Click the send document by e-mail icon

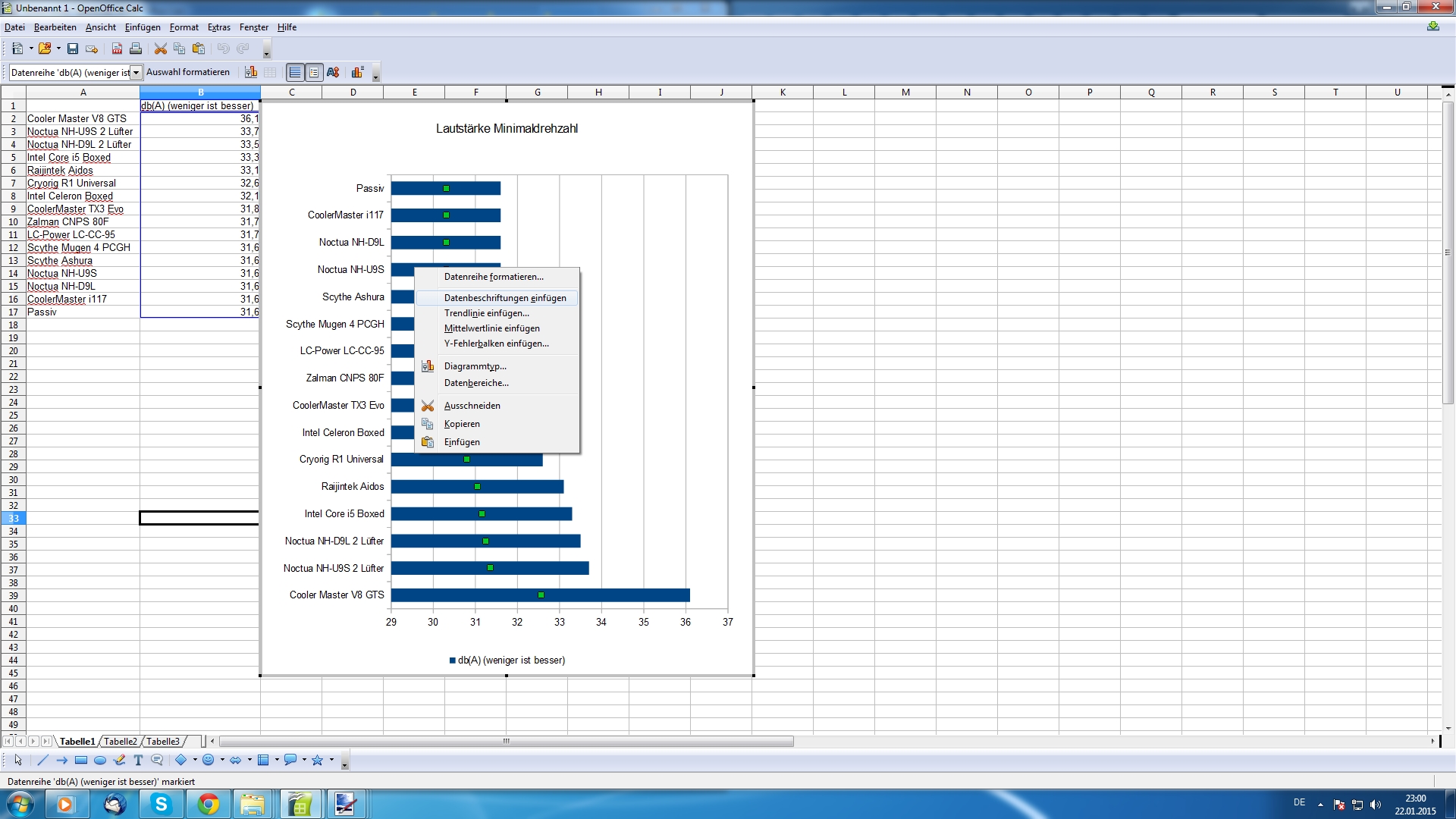[92, 49]
